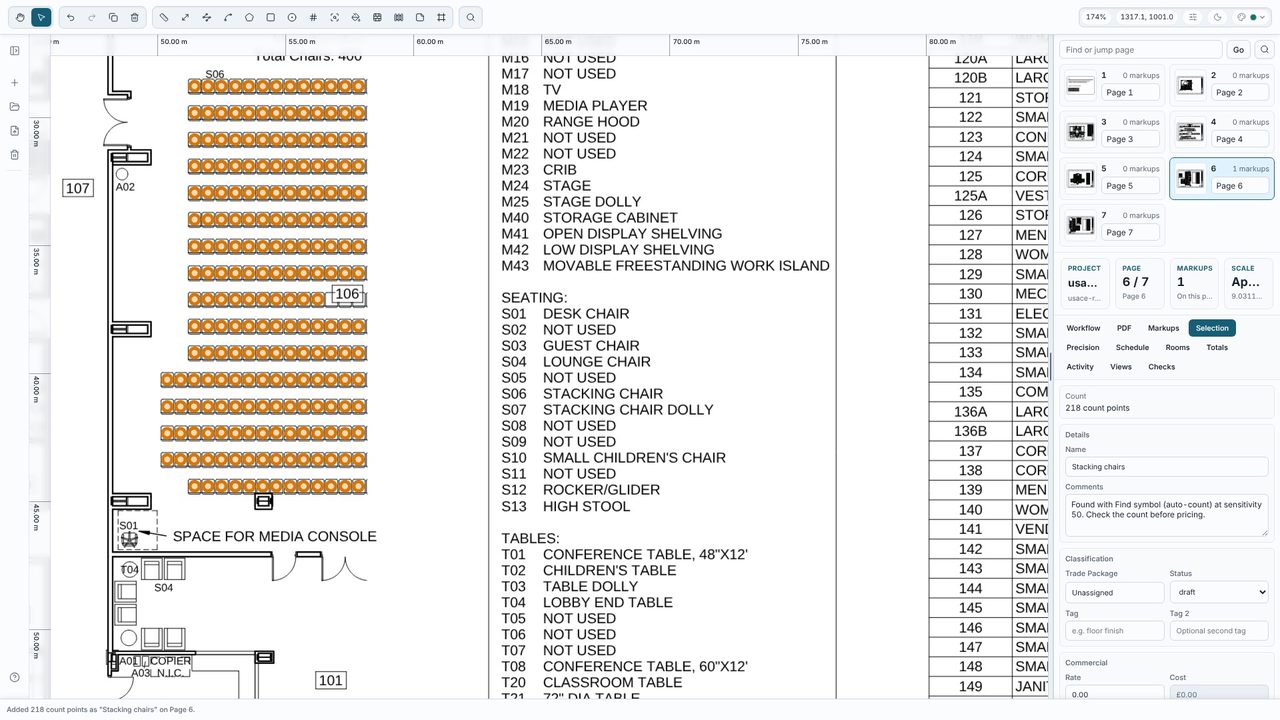Open the folder icon in left sidebar
This screenshot has height=720, width=1280.
15,107
